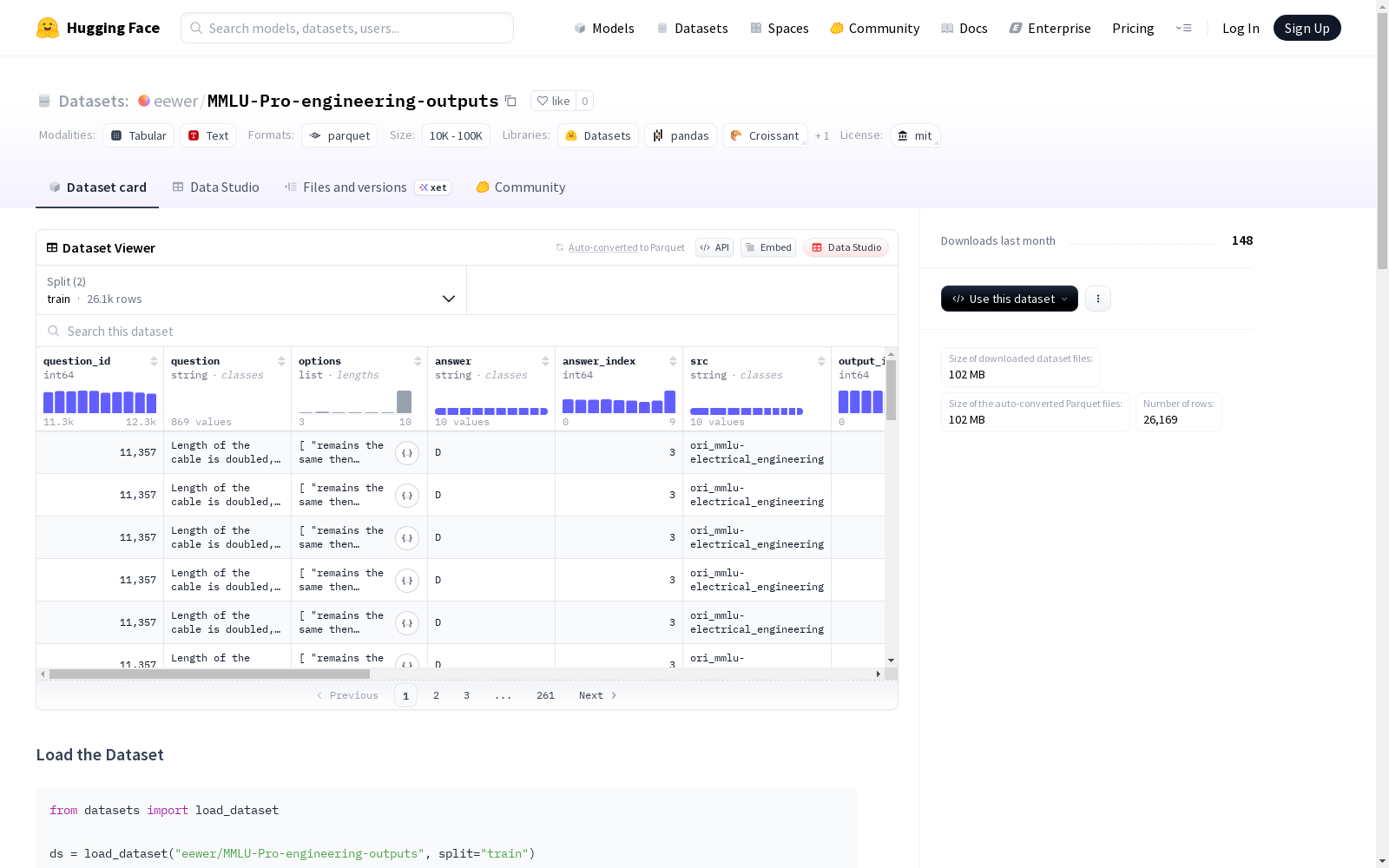The image size is (1389, 868).
Task: Open Docs in the top navigation
Action: point(964,28)
